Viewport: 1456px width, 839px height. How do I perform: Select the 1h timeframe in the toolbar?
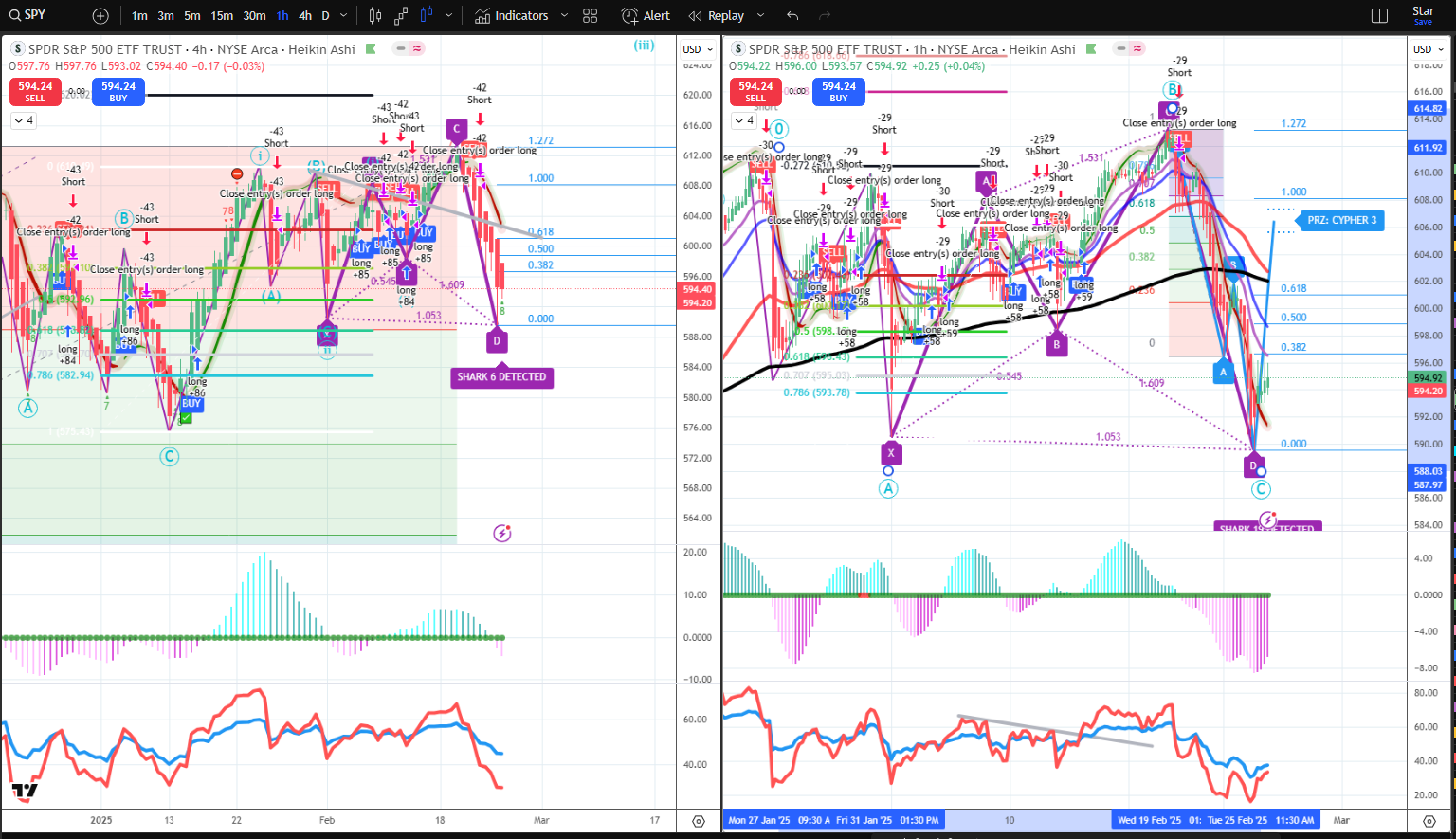pyautogui.click(x=282, y=16)
